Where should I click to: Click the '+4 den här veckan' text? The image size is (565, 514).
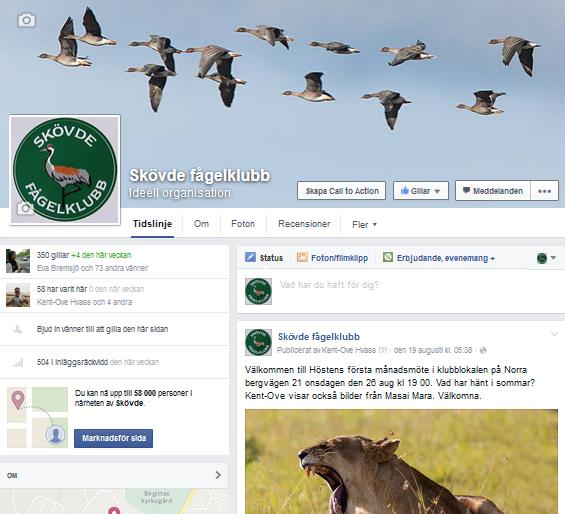point(101,255)
